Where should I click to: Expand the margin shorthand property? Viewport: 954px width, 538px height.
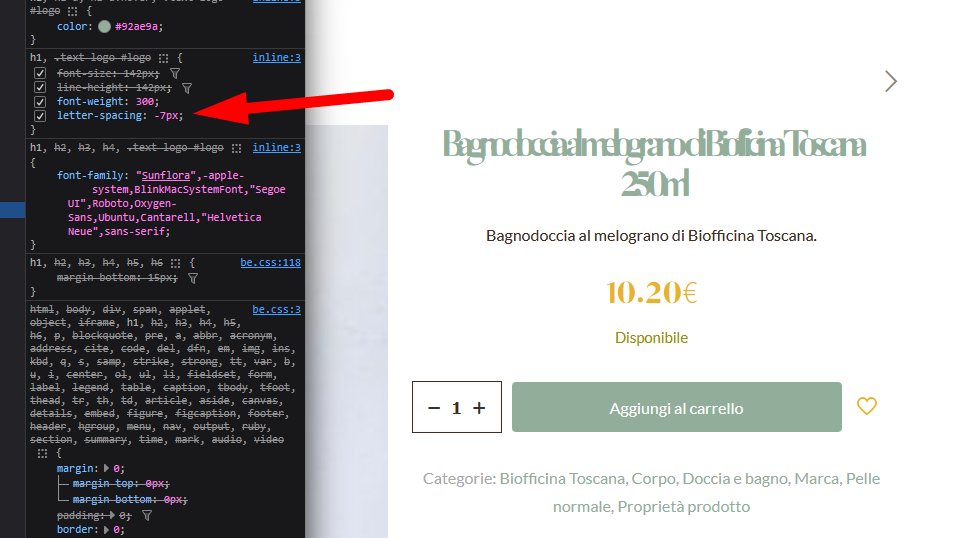click(x=108, y=468)
